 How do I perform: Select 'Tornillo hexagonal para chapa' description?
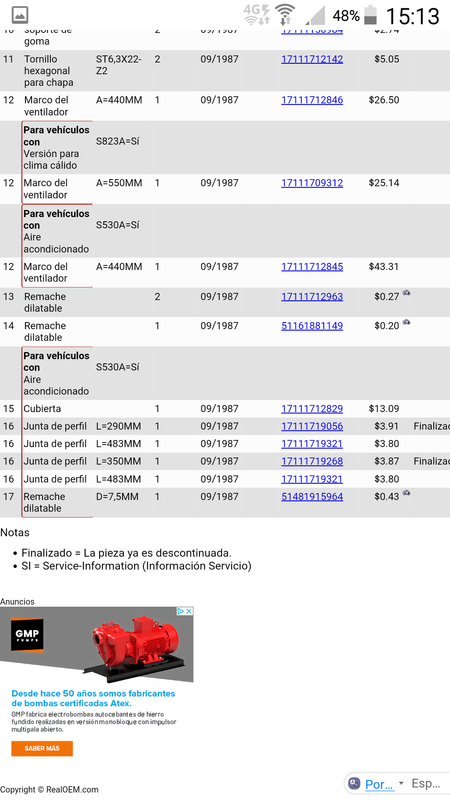48,71
